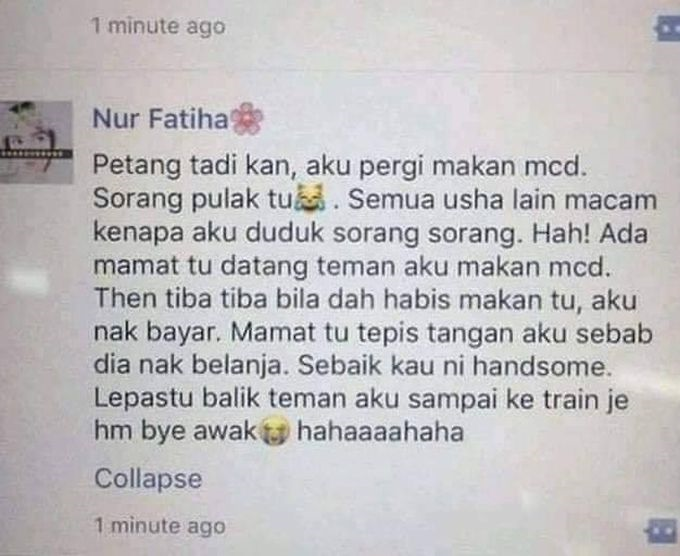Screen dimensions: 680x556
Task: Click the options icon beside the top timestamp
Action: (667, 29)
